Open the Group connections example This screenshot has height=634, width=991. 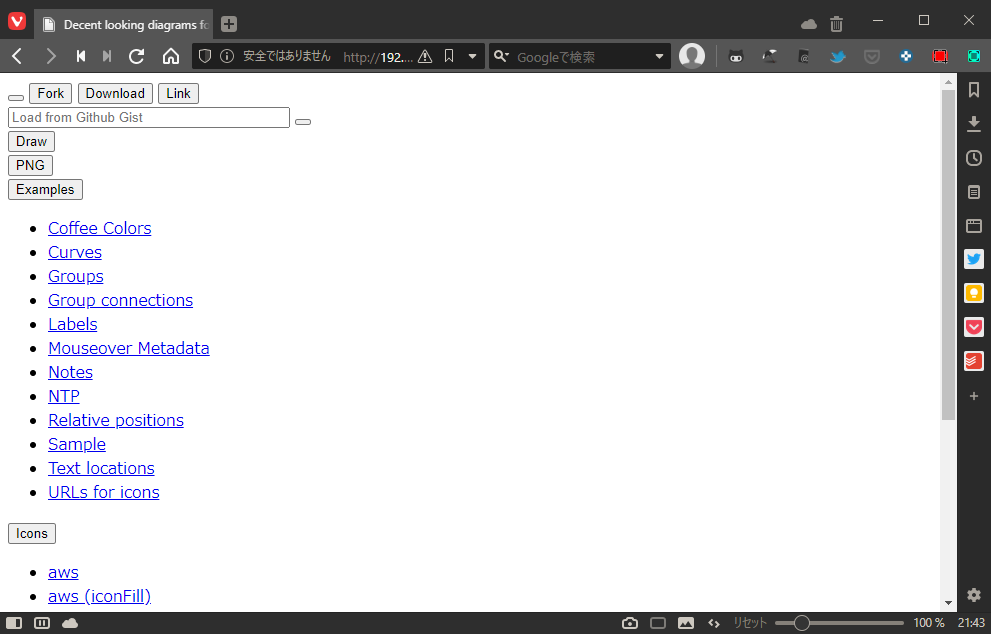point(121,300)
